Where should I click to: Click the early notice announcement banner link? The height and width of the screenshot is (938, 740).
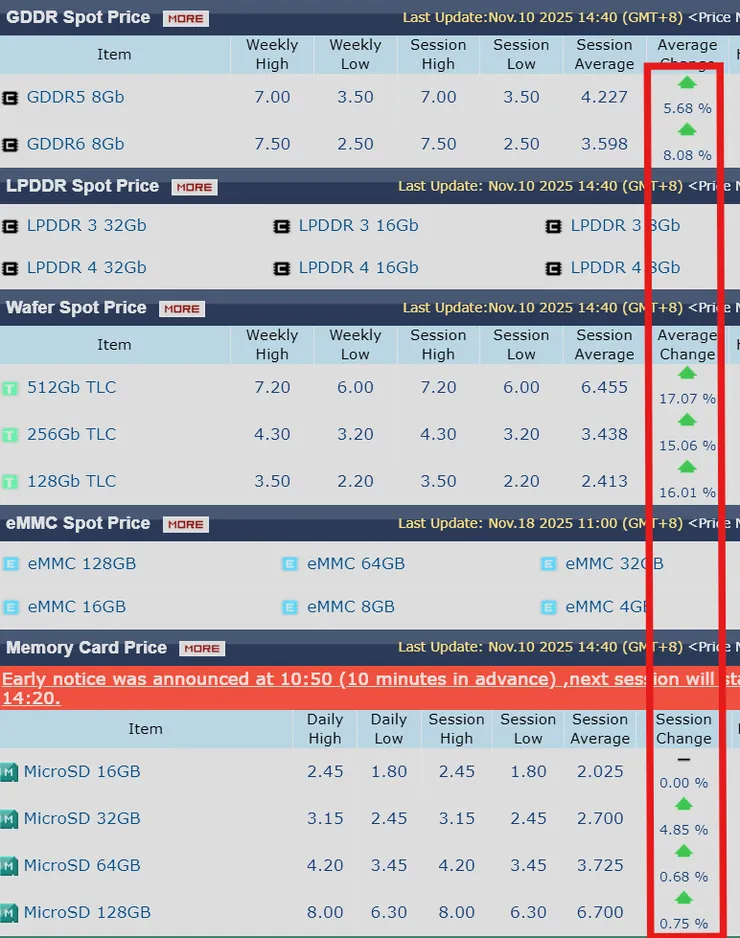(371, 688)
